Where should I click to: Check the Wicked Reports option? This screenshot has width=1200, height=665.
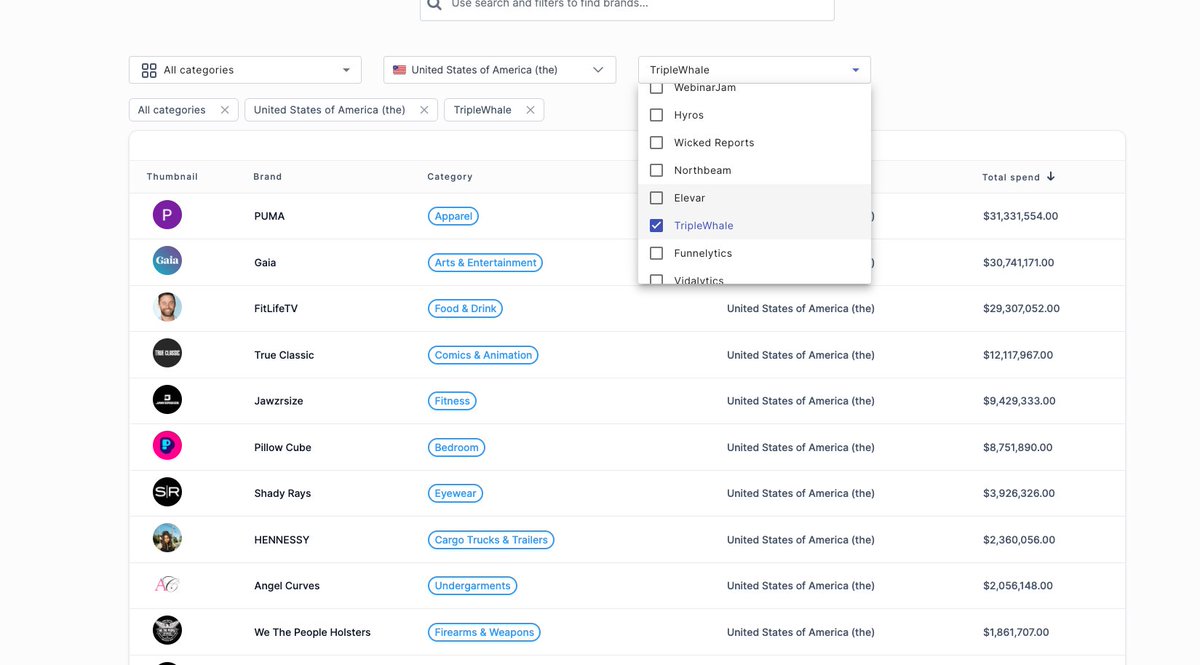(x=656, y=142)
